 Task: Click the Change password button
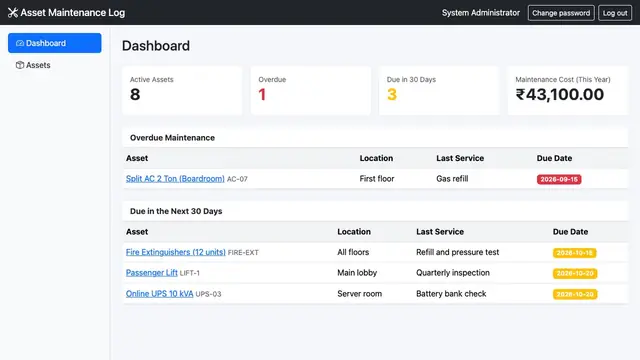tap(561, 13)
